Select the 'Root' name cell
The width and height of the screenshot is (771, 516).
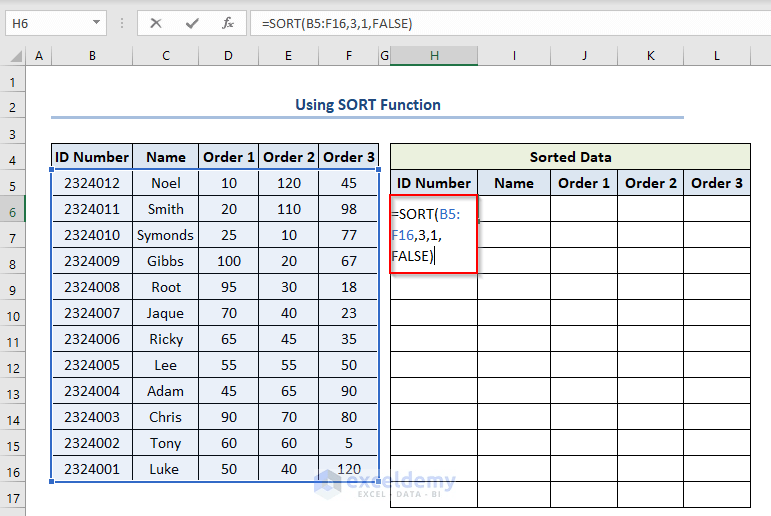(x=166, y=287)
